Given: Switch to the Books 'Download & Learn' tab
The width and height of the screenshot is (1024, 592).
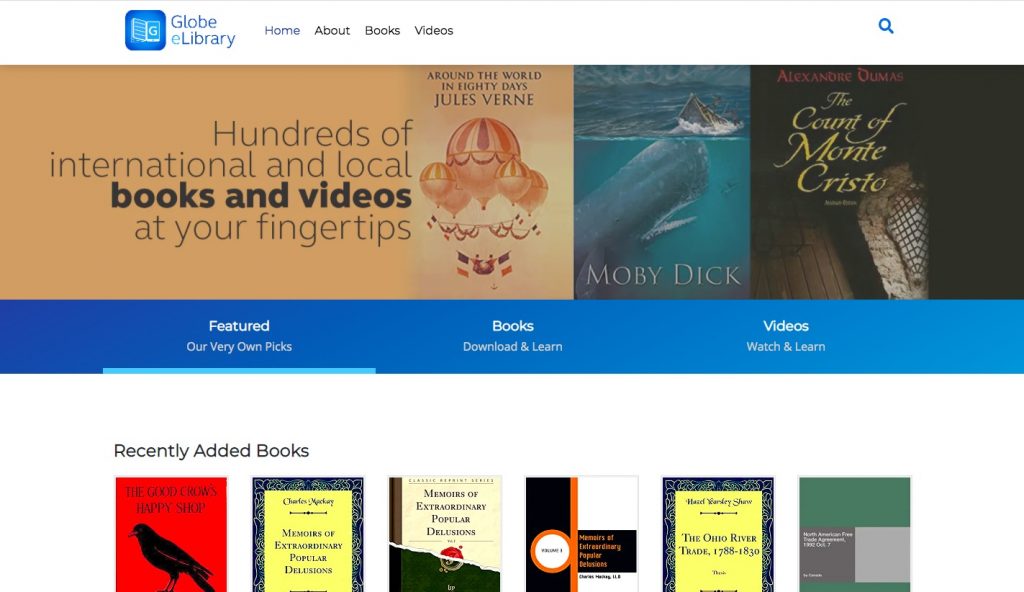Looking at the screenshot, I should tap(513, 336).
